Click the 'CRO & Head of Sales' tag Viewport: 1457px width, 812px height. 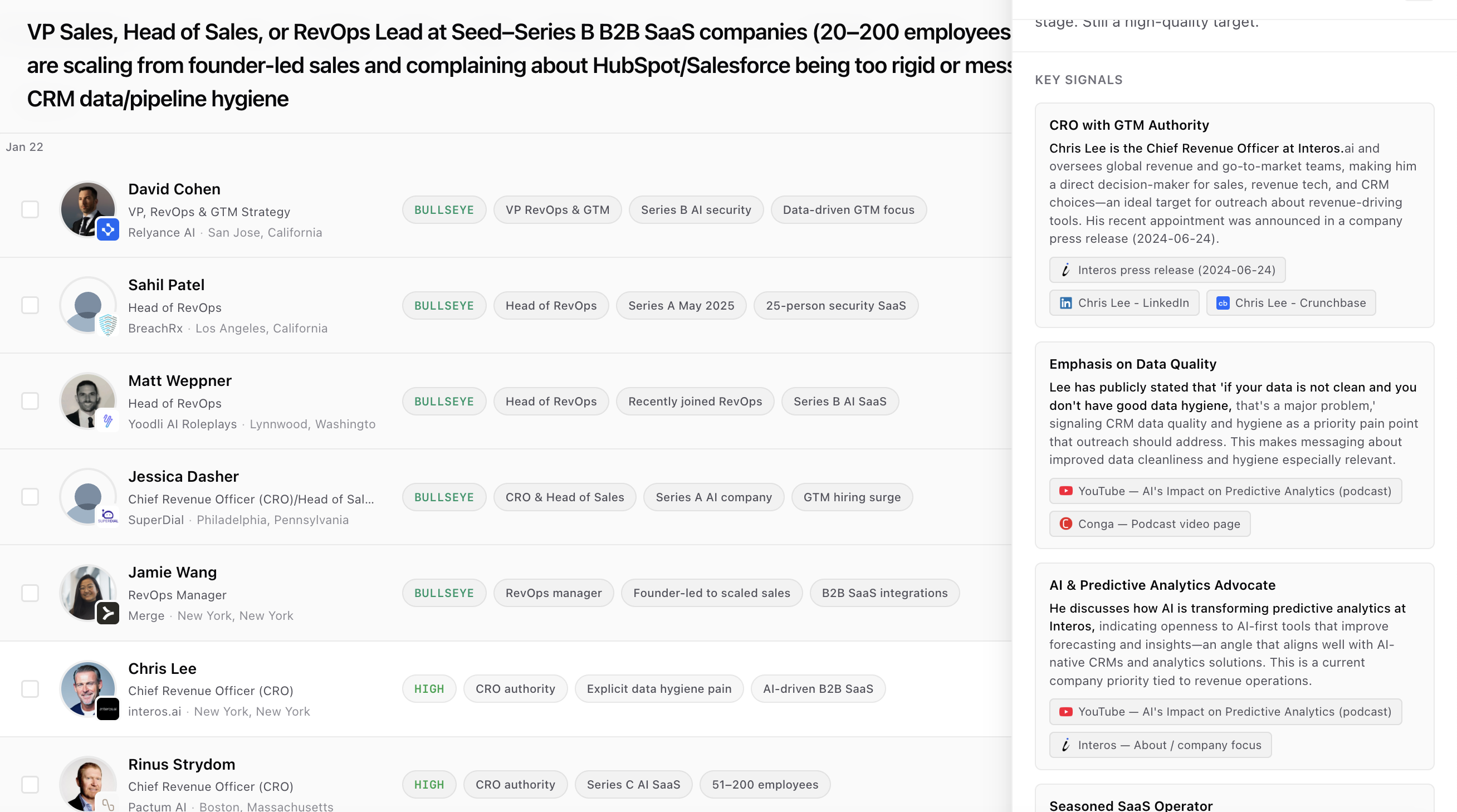(x=565, y=497)
